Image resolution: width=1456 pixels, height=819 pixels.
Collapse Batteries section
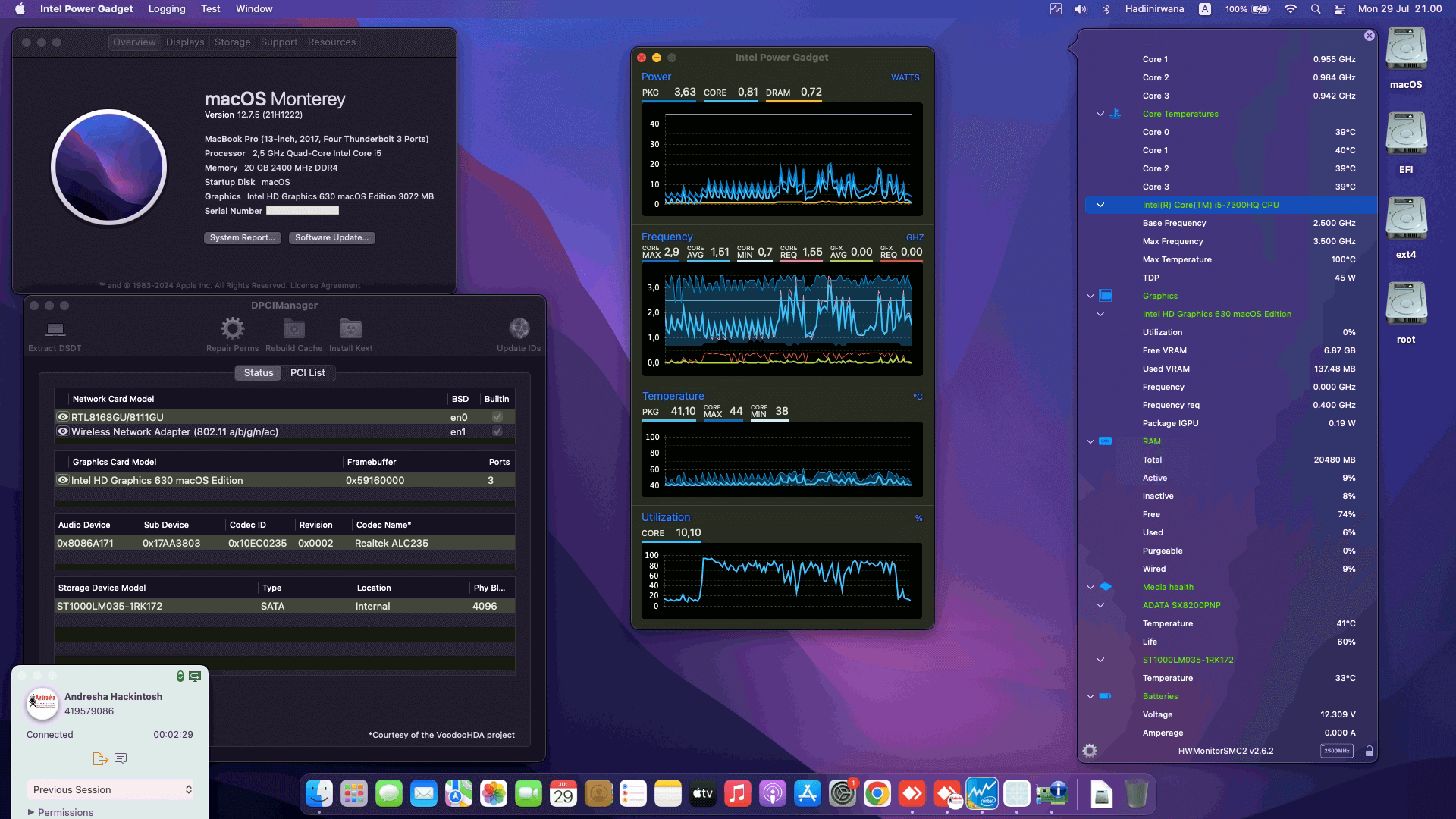1090,696
